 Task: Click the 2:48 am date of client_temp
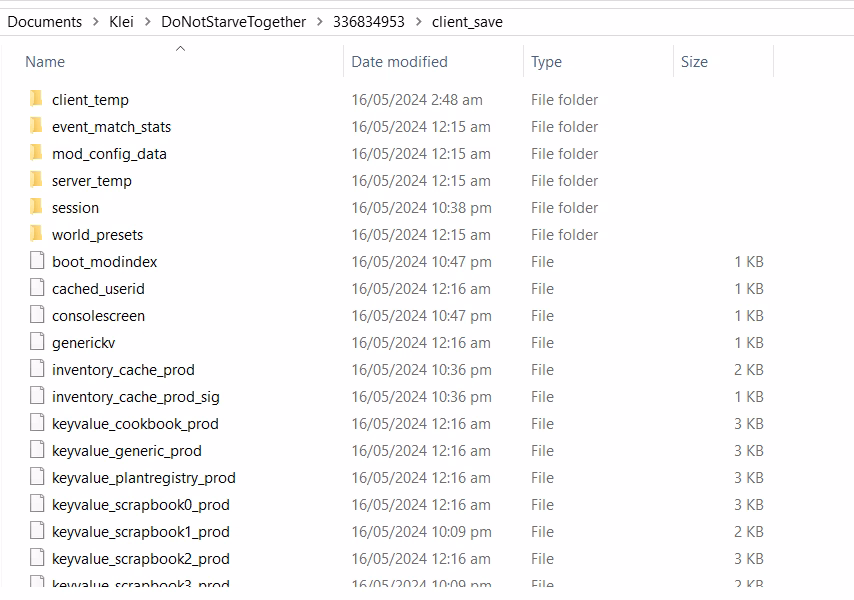(417, 100)
